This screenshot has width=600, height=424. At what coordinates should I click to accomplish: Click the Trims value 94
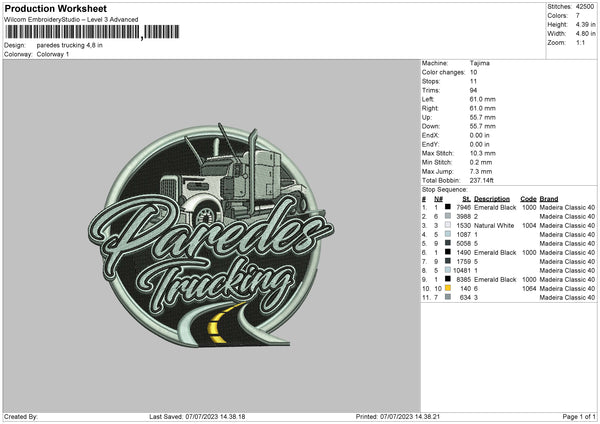[x=473, y=90]
